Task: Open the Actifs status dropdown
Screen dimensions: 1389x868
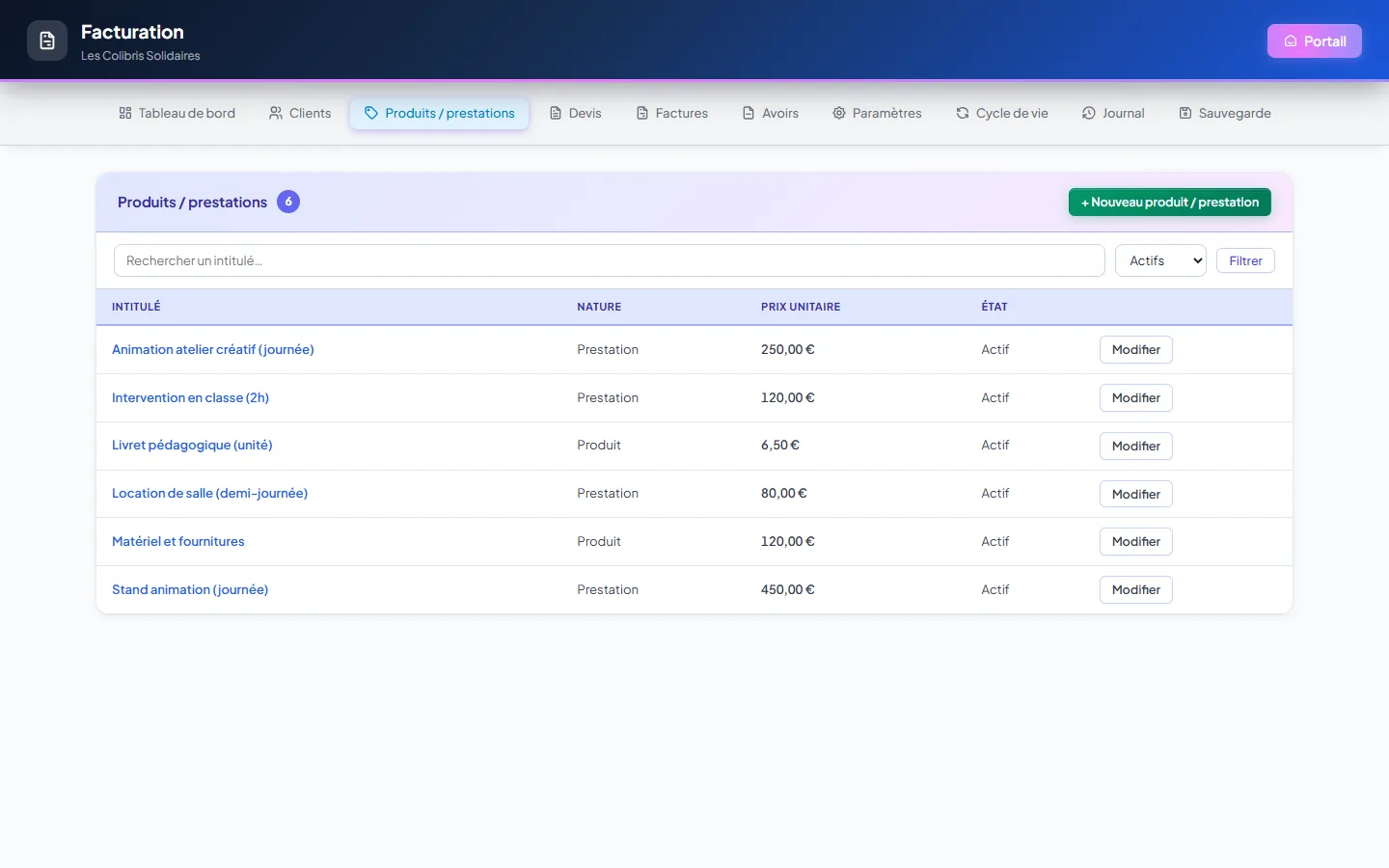Action: [1160, 260]
